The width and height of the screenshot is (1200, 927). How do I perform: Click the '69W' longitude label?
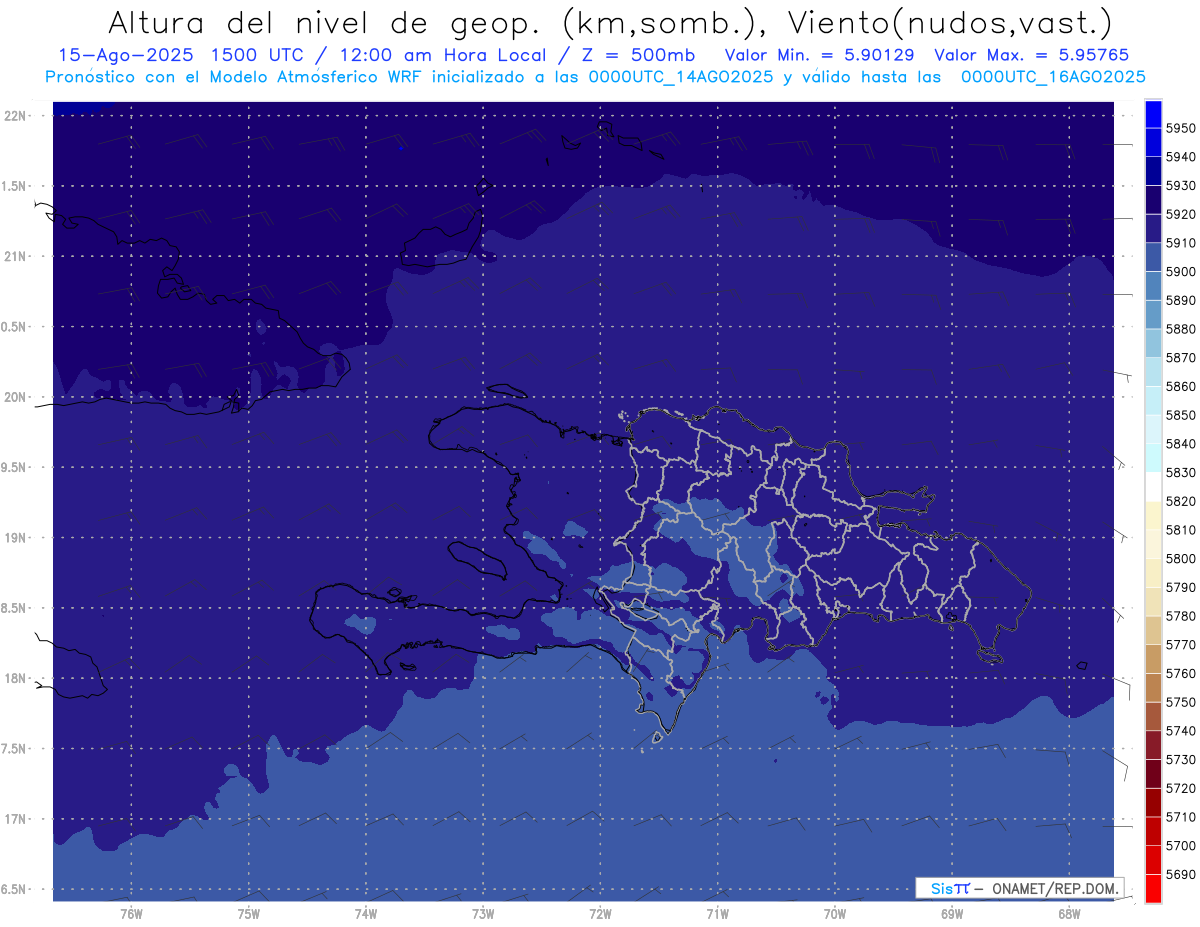click(952, 913)
